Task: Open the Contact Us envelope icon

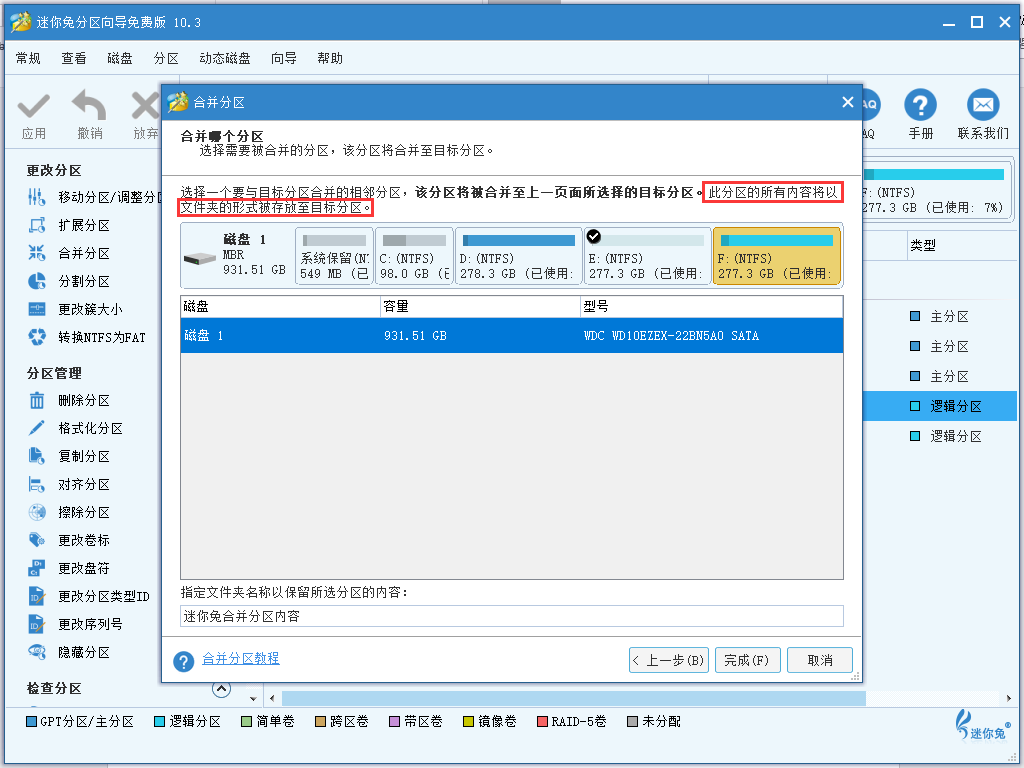Action: click(x=983, y=104)
